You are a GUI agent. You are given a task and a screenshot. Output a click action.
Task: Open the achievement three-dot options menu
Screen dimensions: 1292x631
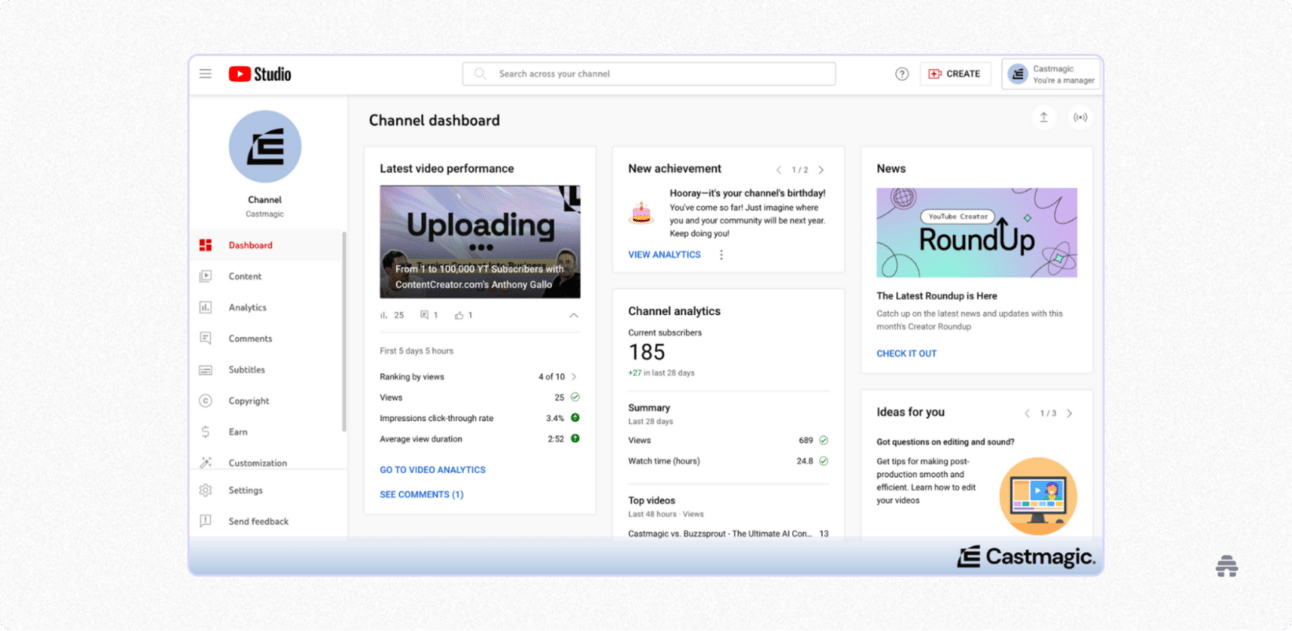coord(721,255)
